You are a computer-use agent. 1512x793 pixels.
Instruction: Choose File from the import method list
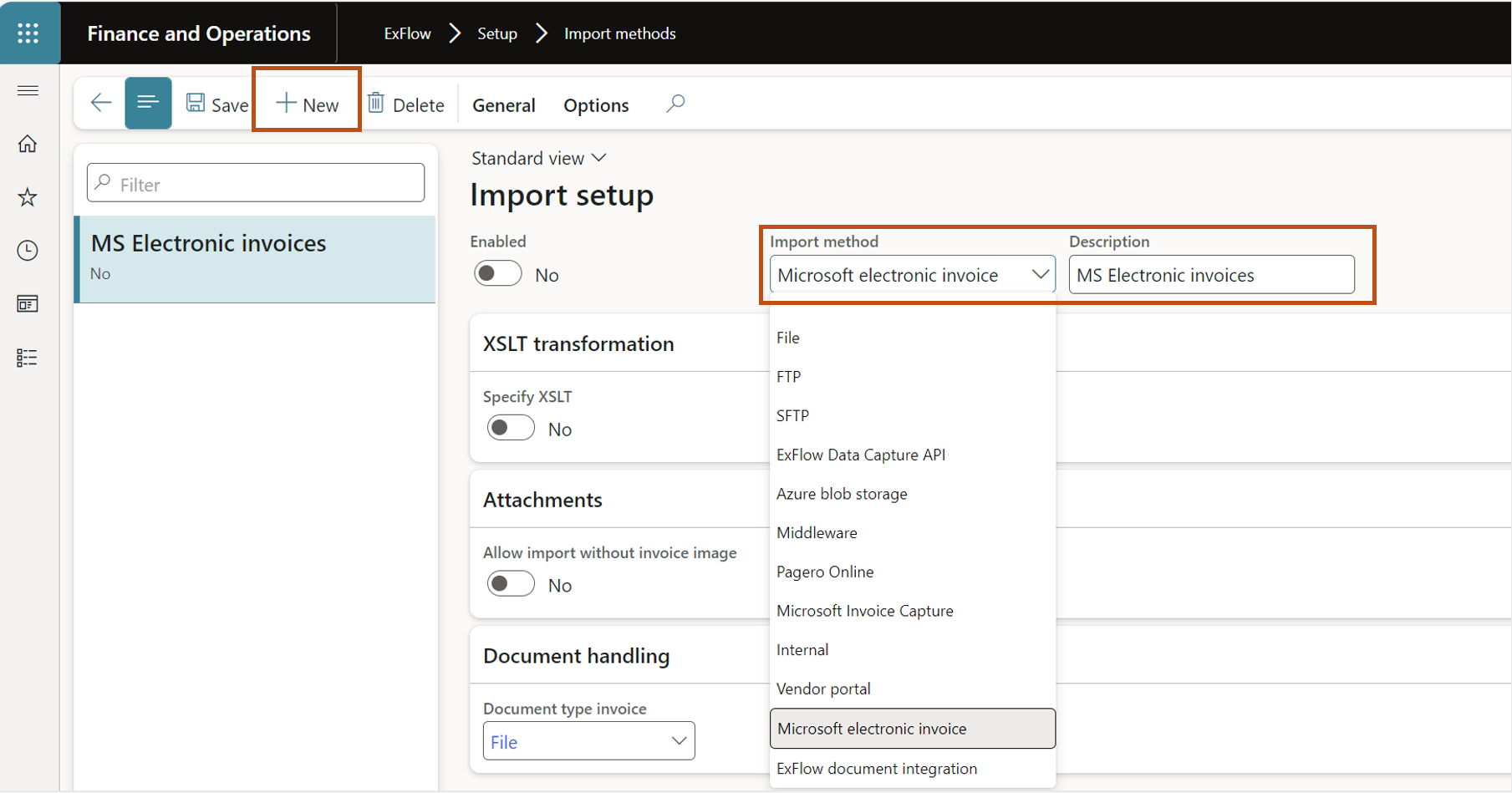(912, 338)
